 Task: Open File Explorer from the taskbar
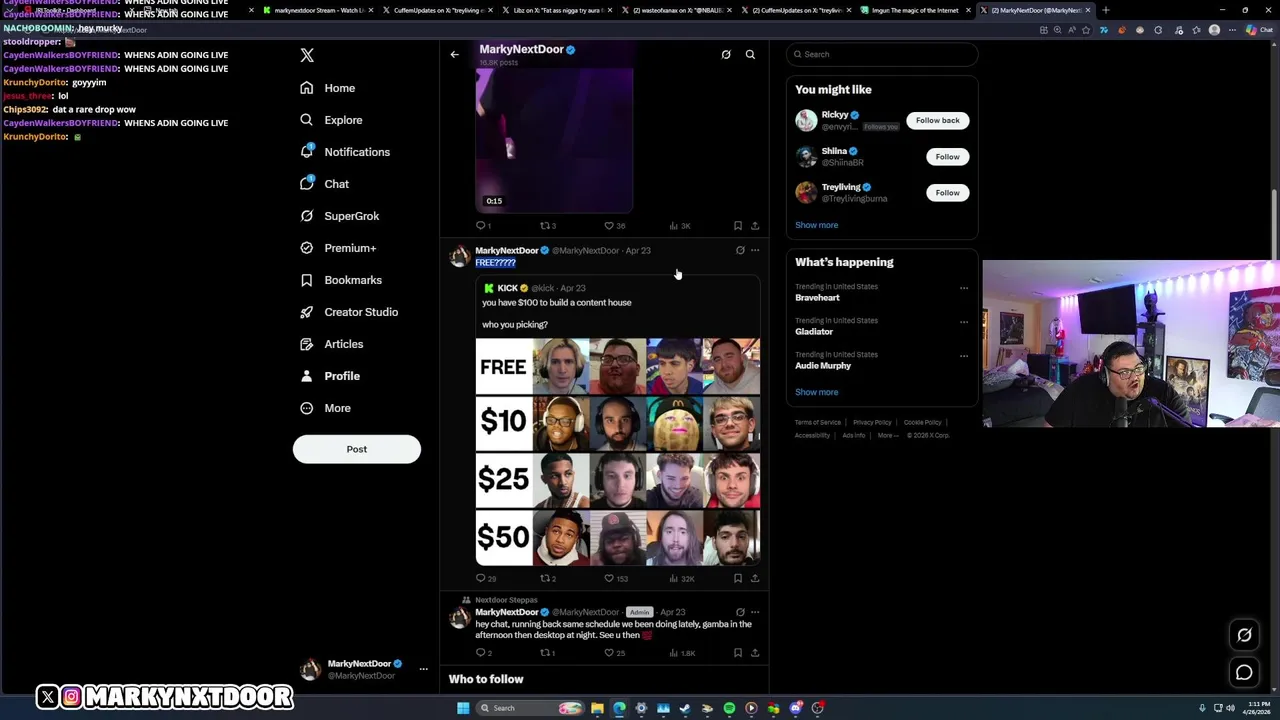click(x=597, y=708)
